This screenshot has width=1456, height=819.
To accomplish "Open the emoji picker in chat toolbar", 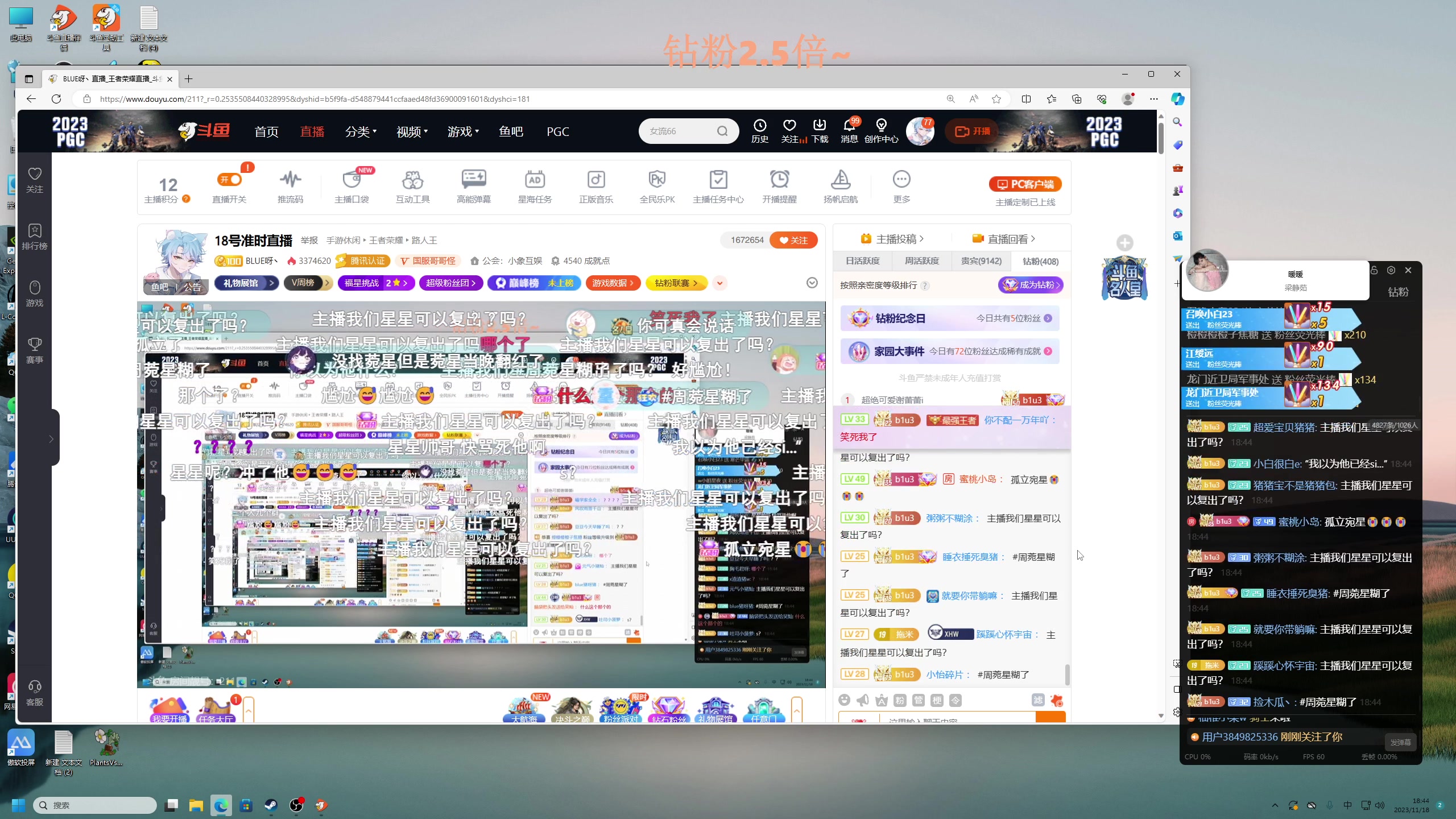I will coord(844,700).
